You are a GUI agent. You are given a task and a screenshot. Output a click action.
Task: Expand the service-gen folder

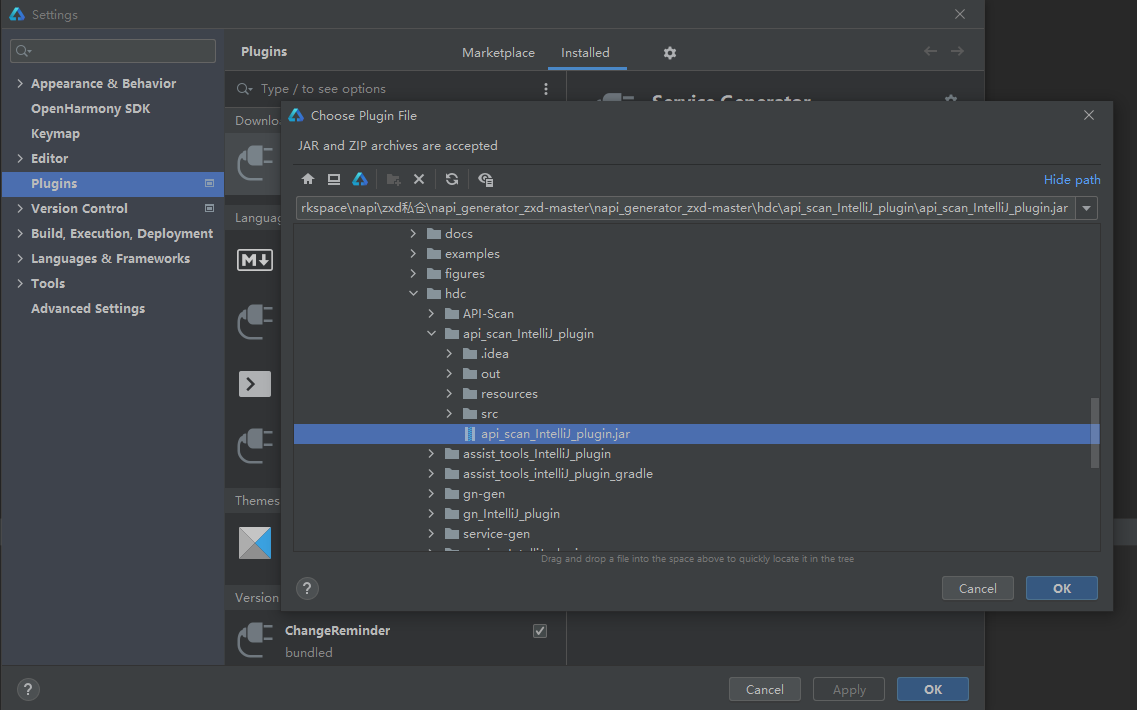tap(431, 534)
